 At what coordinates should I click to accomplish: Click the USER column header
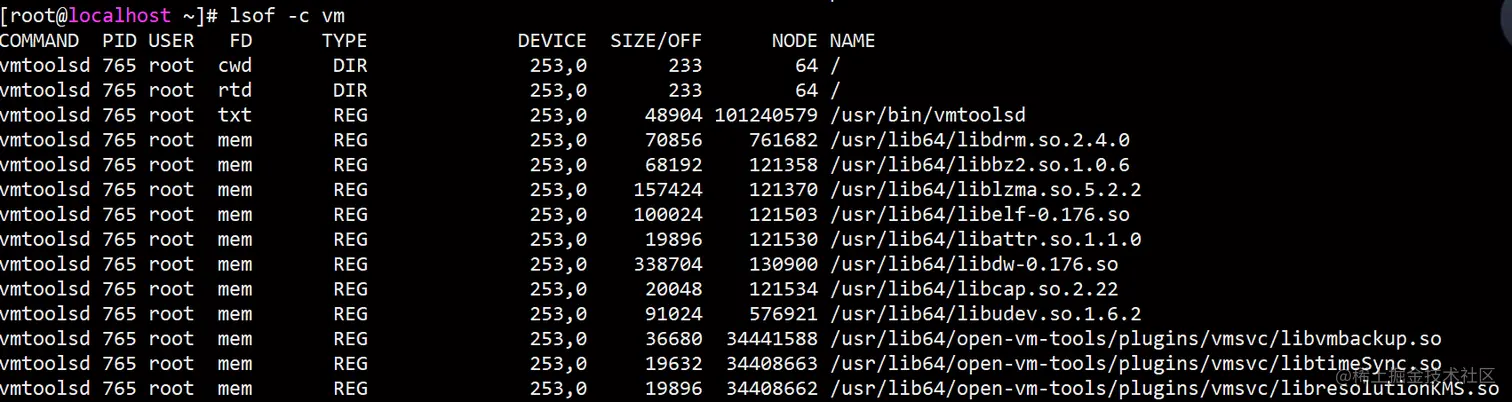point(171,41)
